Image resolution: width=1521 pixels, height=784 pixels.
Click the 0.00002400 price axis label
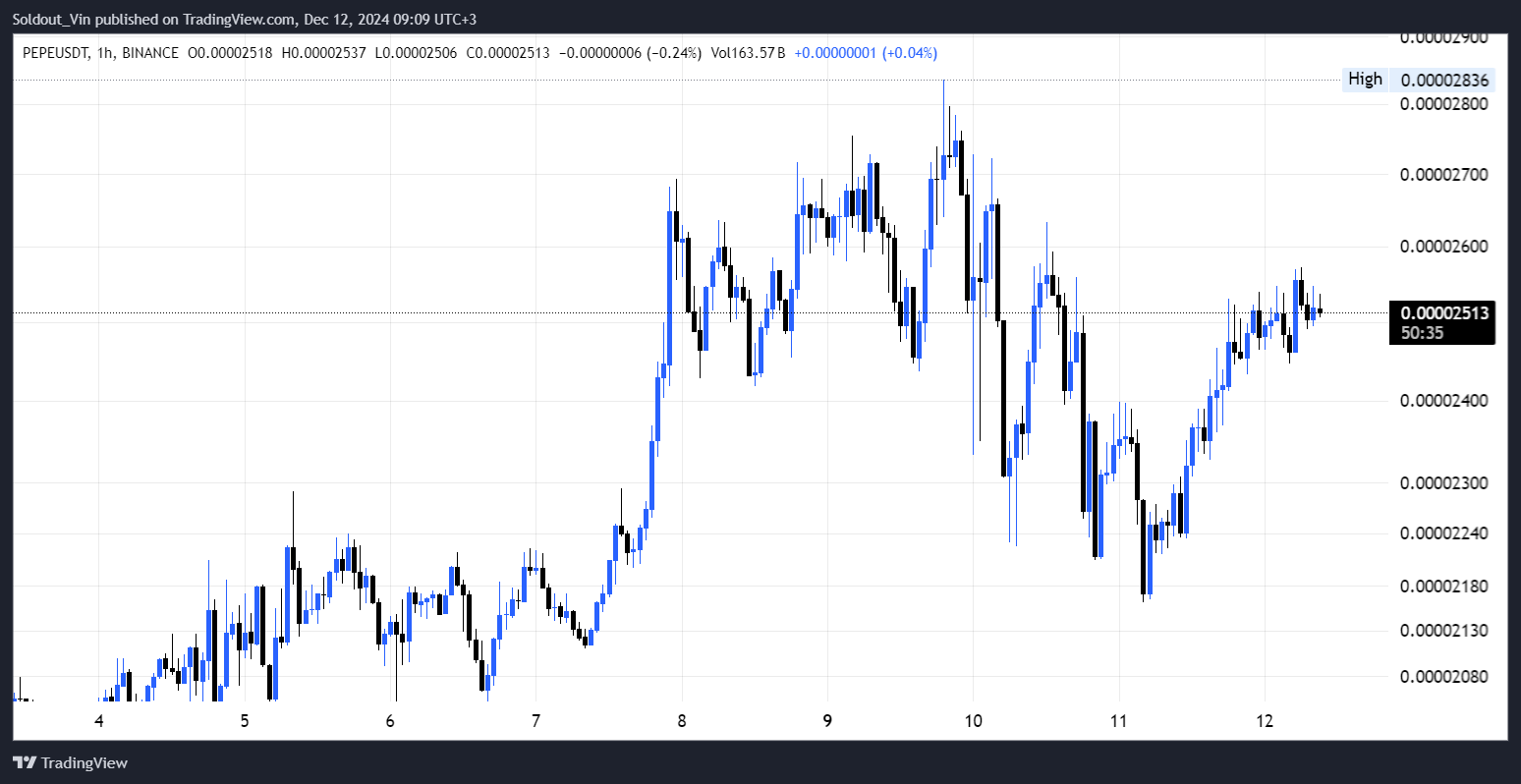[1444, 401]
